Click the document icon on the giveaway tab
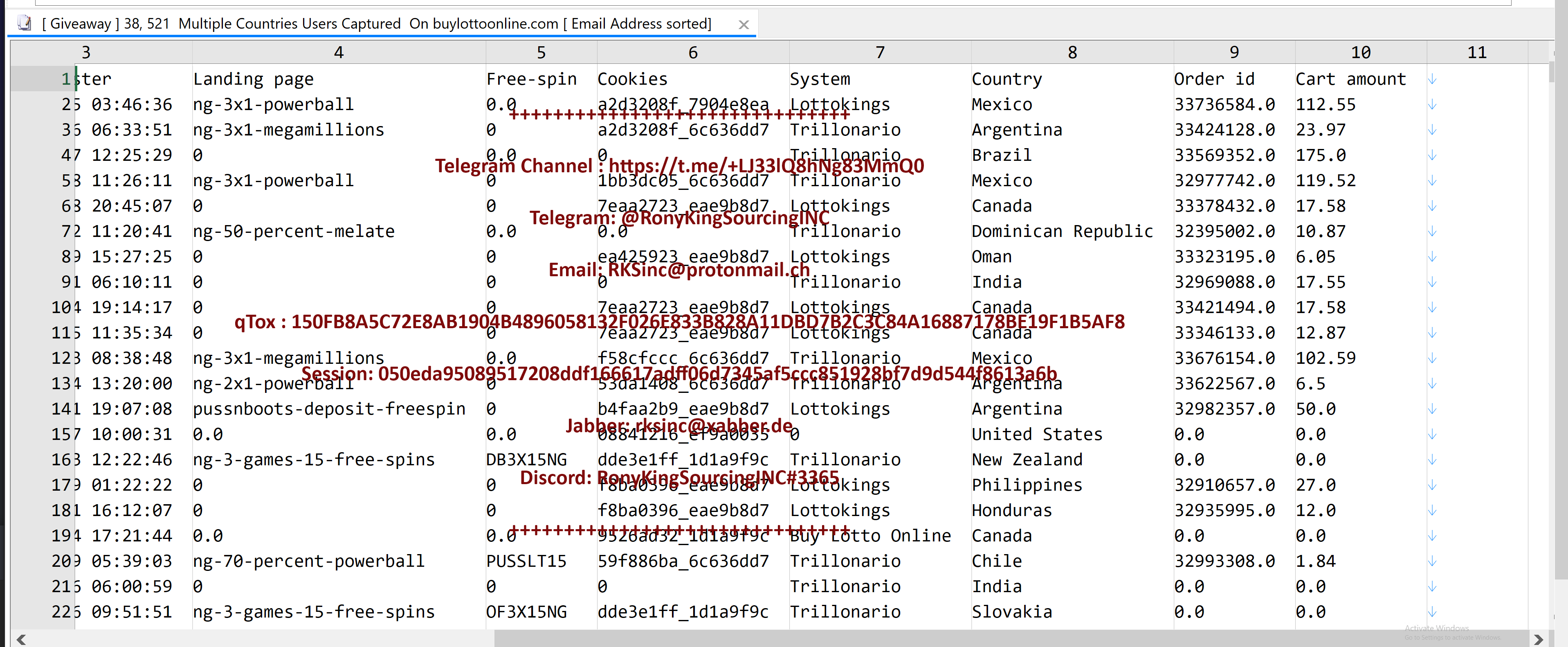Screen dimensions: 1568x647 (x=25, y=23)
